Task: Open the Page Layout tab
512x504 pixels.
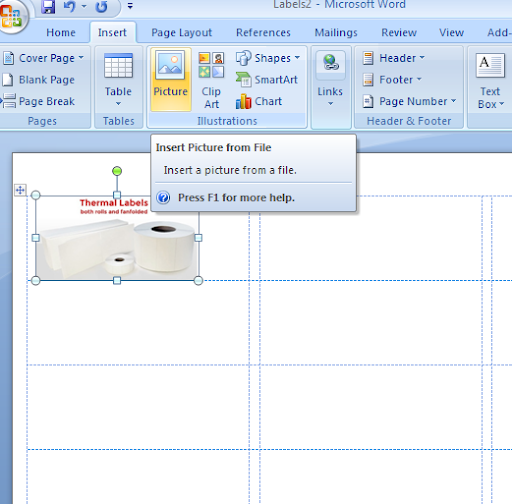Action: click(x=182, y=33)
